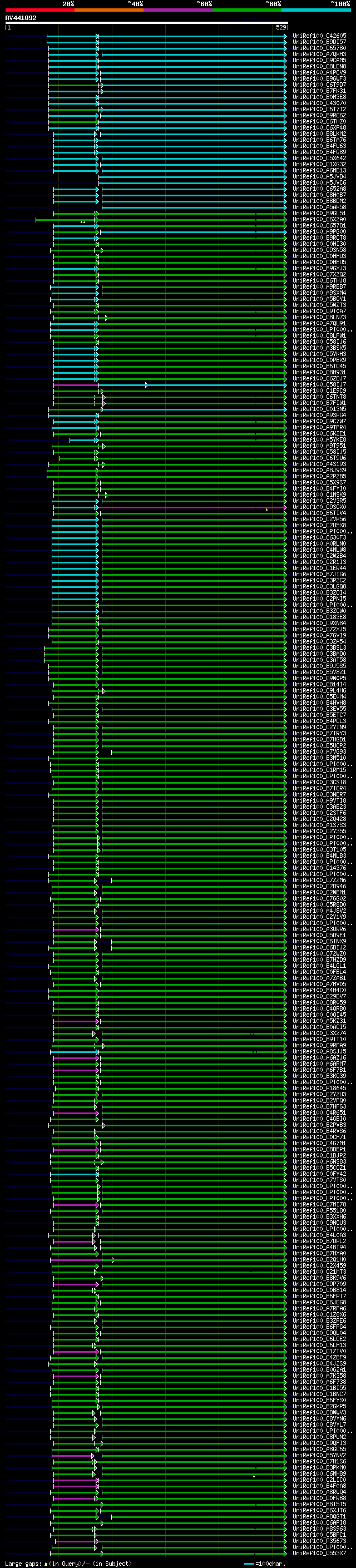Select hit label UniRef100_P35673
This screenshot has width=356, height=1568.
pos(319,1541)
